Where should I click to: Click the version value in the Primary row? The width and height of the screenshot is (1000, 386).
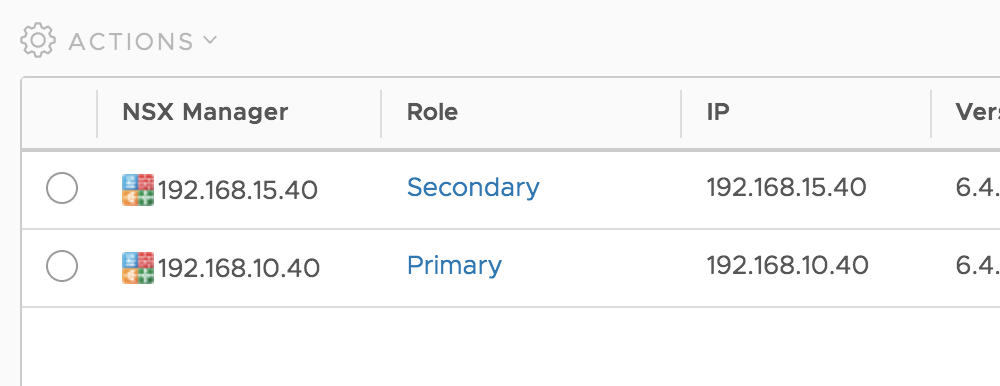(x=977, y=265)
